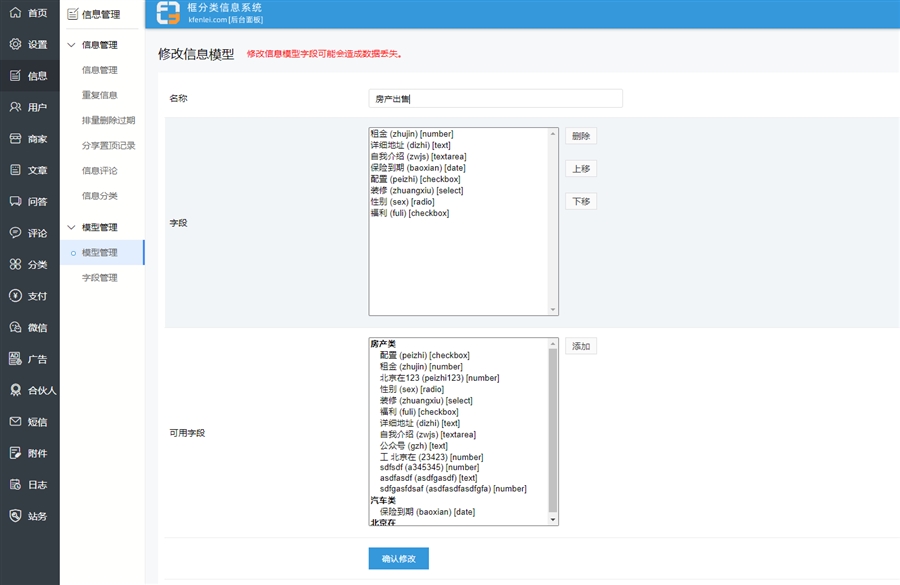Click the 删除 button beside fields
This screenshot has height=585, width=900.
[580, 136]
